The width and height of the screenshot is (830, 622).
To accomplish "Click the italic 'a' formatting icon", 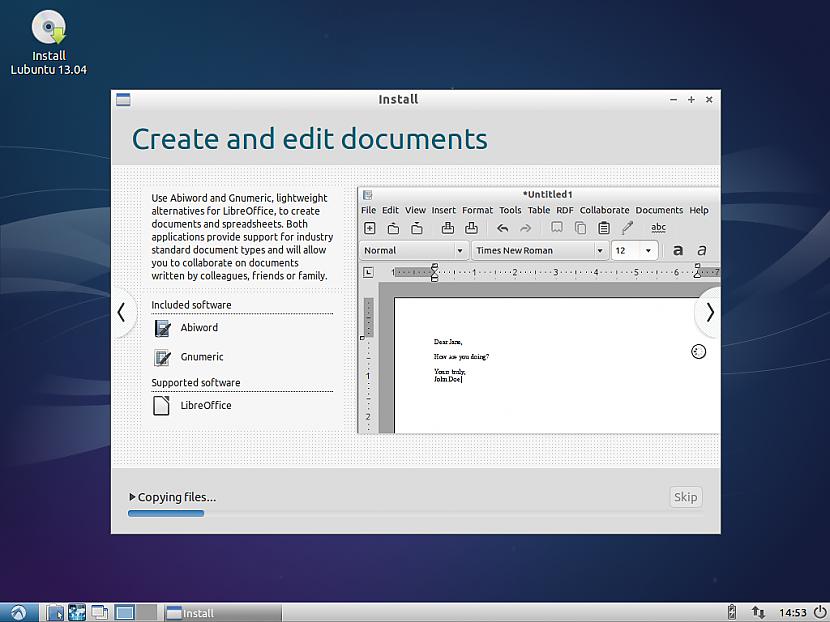I will [x=701, y=250].
